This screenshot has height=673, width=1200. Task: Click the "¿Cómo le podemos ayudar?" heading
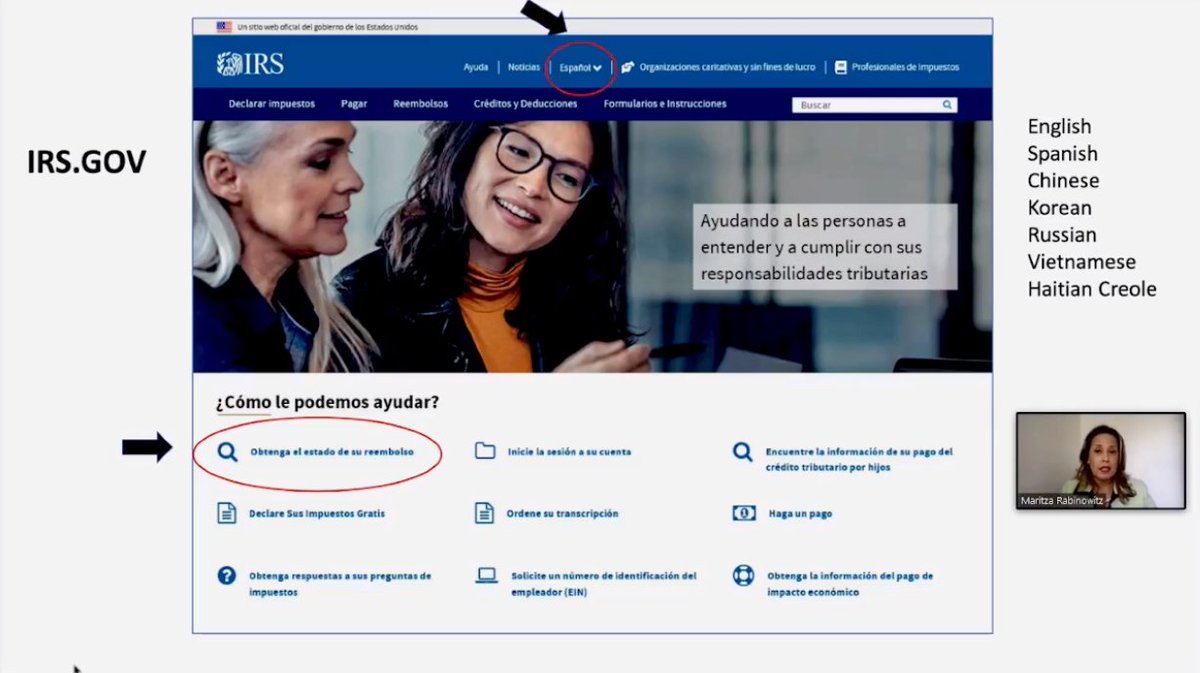(327, 402)
